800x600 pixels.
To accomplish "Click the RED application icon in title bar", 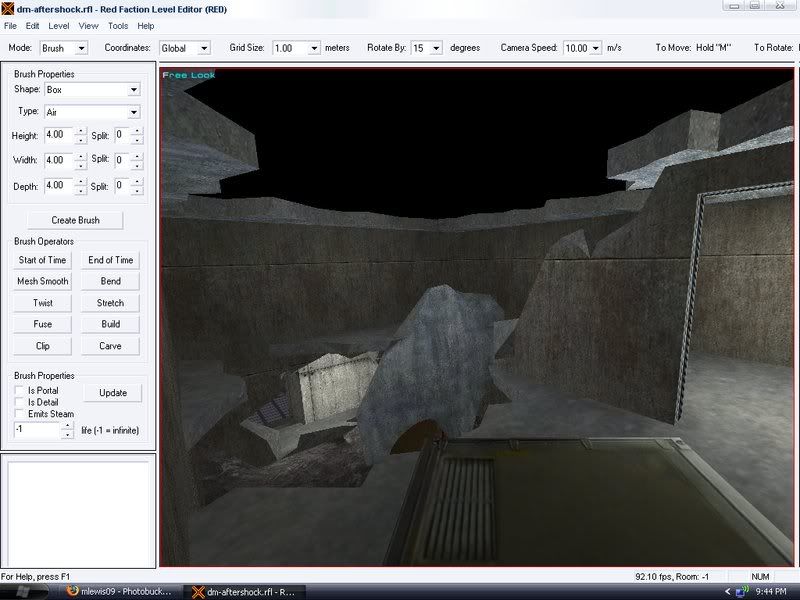I will (x=7, y=9).
